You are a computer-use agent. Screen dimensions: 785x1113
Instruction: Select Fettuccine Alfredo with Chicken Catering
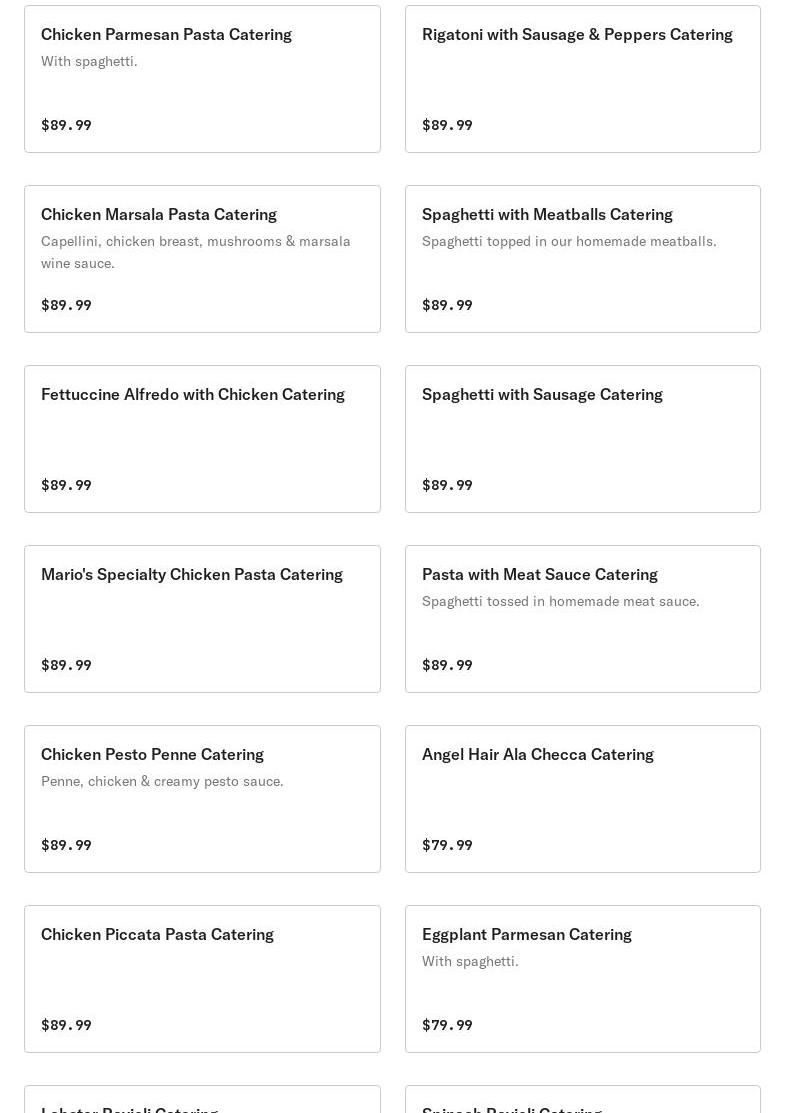202,439
